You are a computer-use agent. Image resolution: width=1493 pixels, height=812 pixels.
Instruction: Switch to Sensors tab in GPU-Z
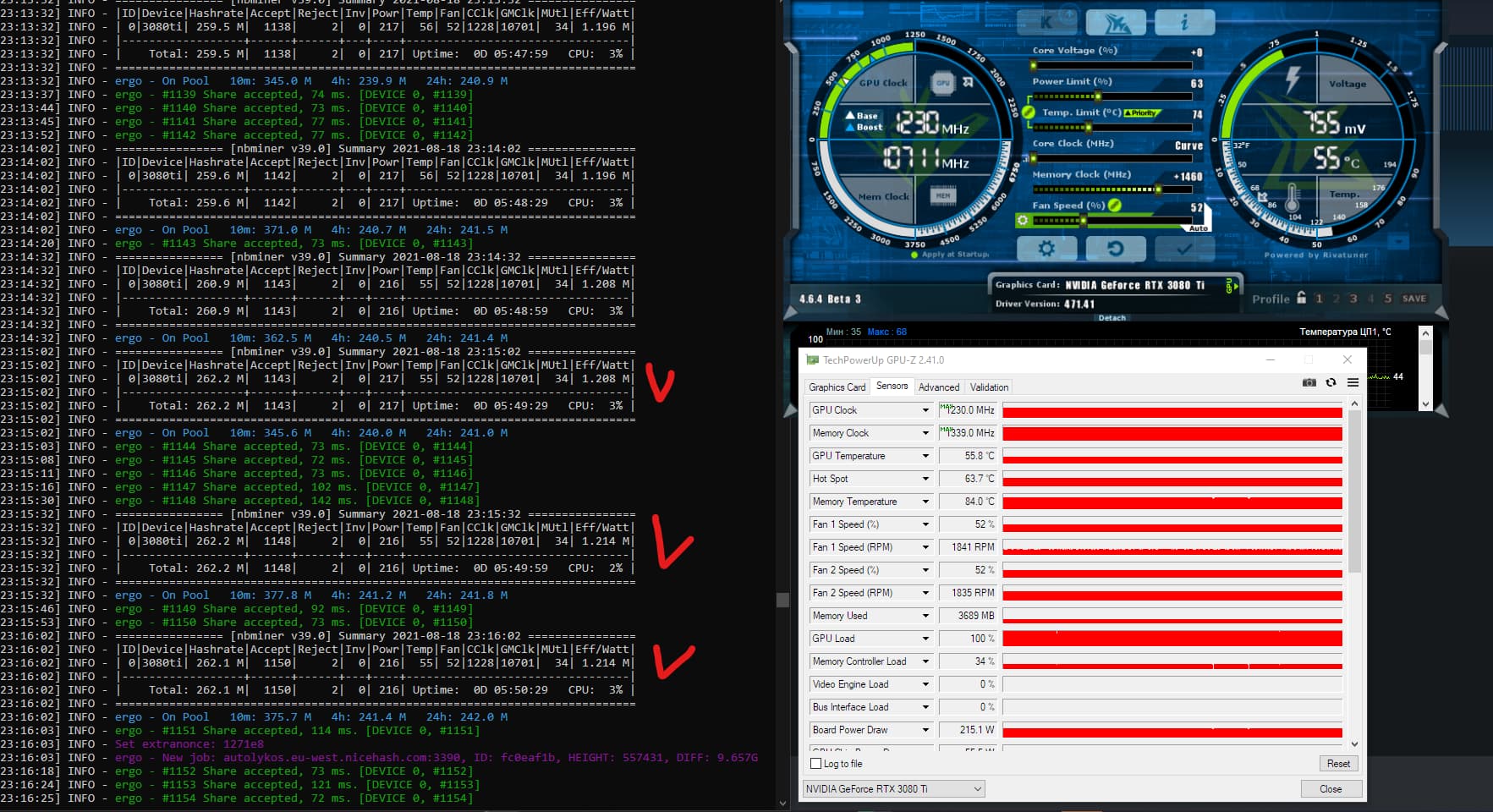pos(892,386)
